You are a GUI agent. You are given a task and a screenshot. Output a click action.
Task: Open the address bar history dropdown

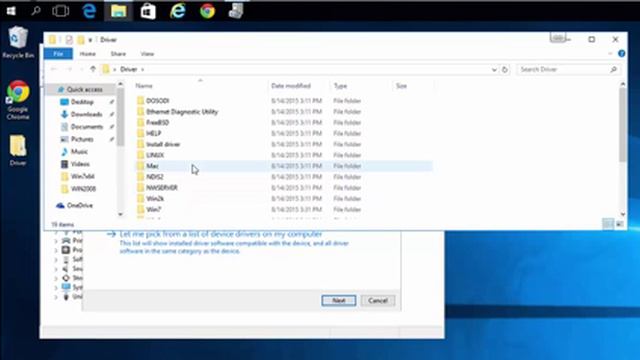point(494,69)
